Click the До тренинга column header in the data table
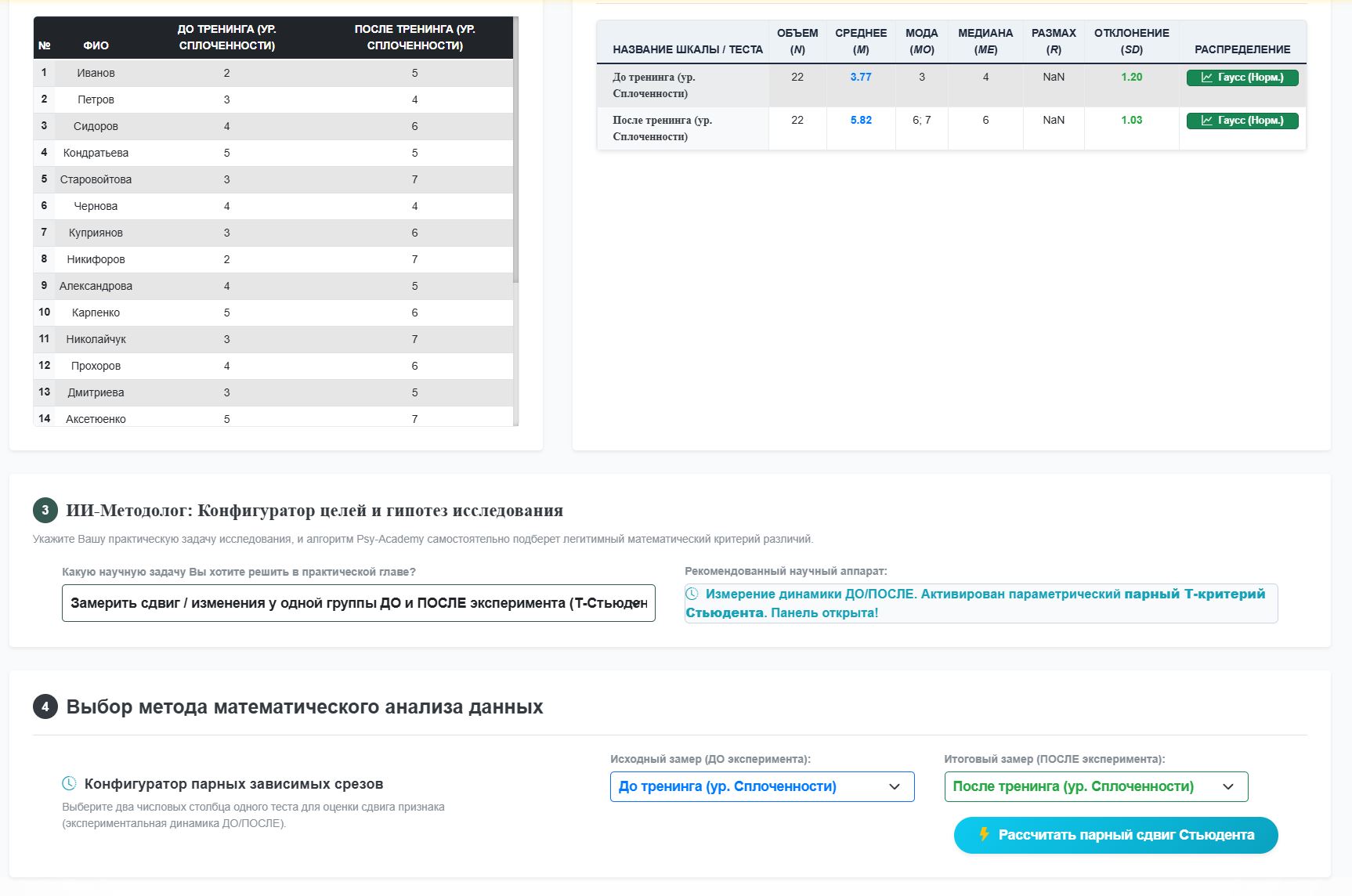The height and width of the screenshot is (896, 1352). (x=227, y=37)
